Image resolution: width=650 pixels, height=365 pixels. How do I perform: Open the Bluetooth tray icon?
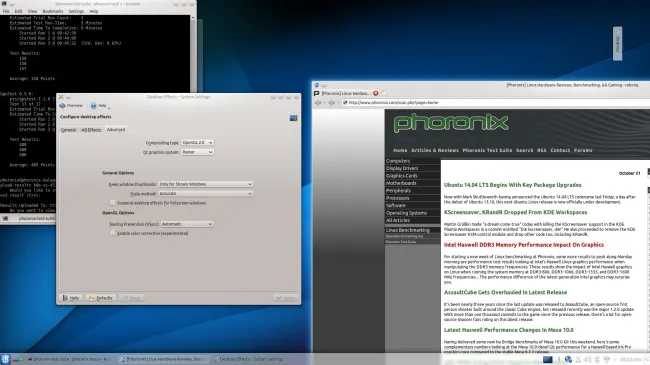(x=597, y=359)
